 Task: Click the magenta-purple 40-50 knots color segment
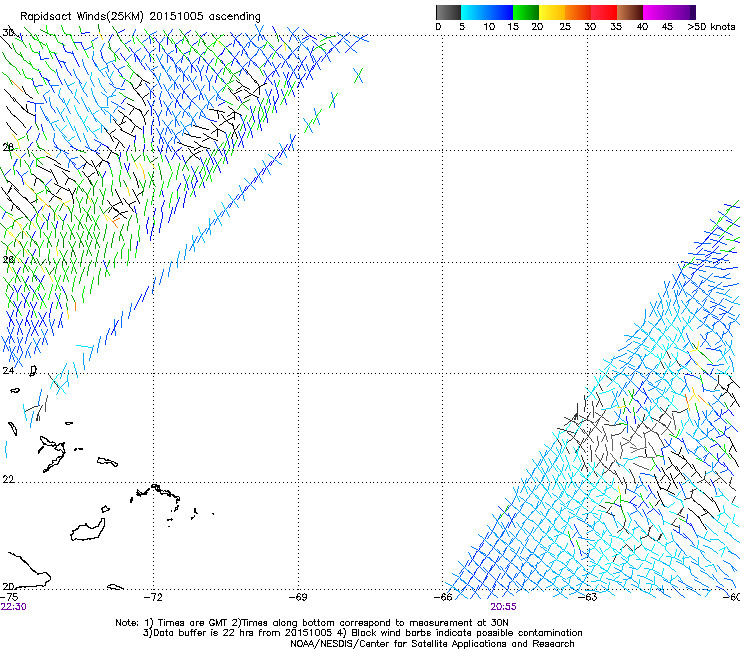(669, 12)
